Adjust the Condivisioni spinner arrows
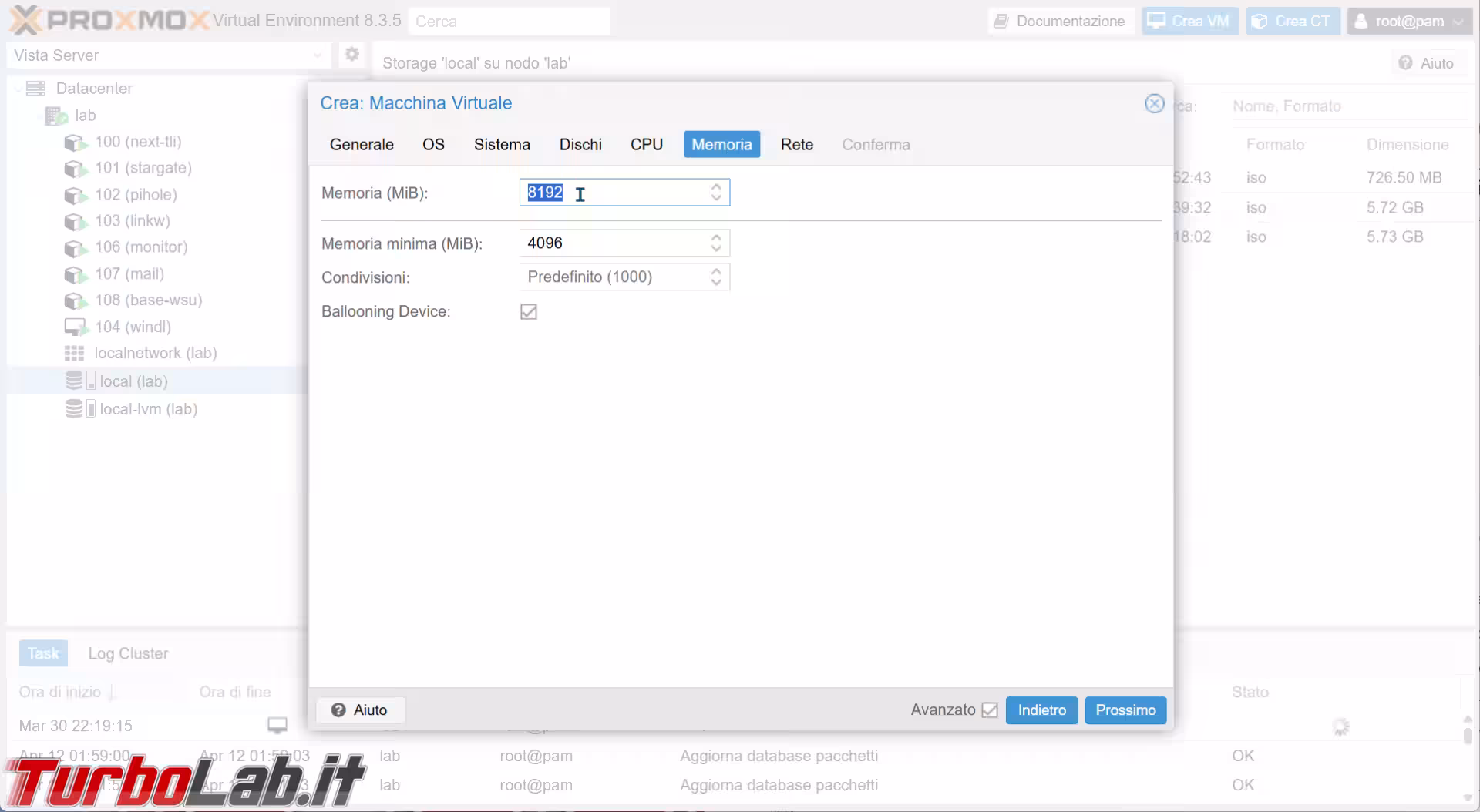 tap(716, 277)
